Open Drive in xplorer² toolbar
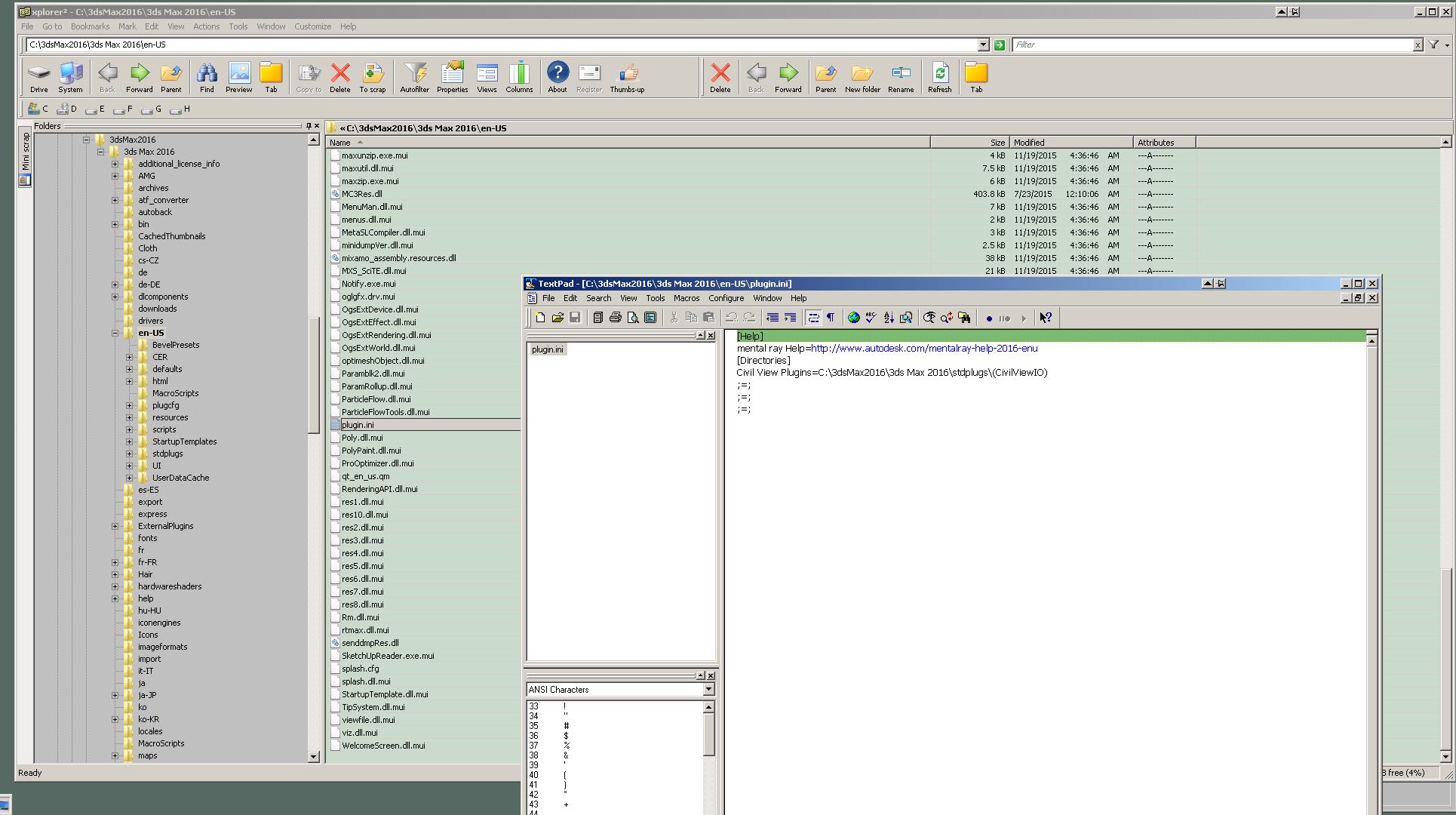 point(38,78)
